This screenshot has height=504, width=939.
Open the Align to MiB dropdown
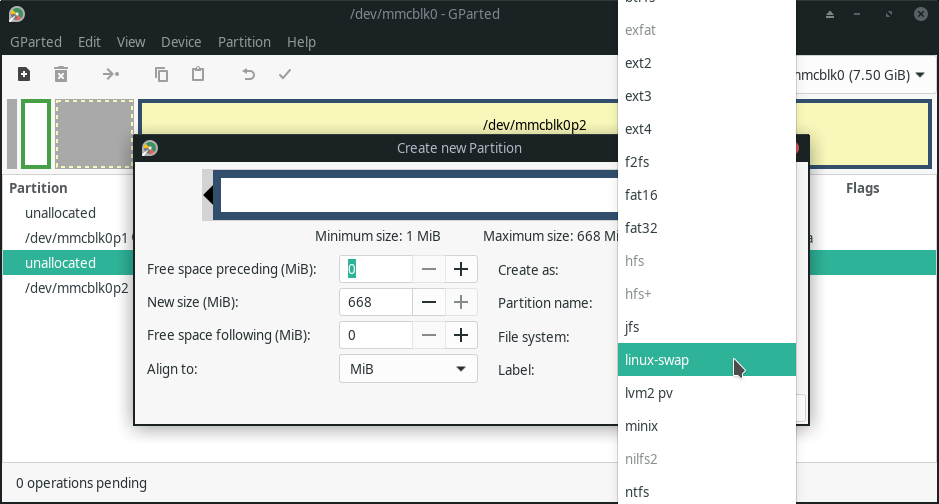tap(408, 369)
